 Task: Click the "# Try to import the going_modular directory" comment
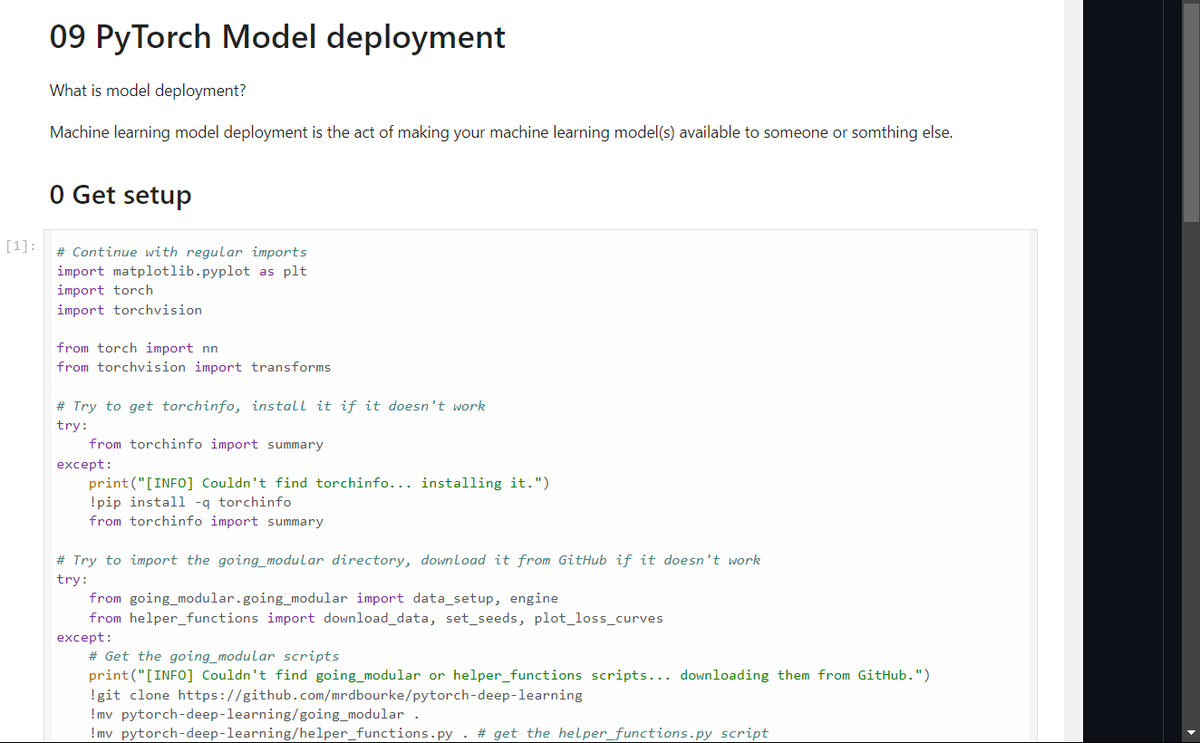click(408, 560)
